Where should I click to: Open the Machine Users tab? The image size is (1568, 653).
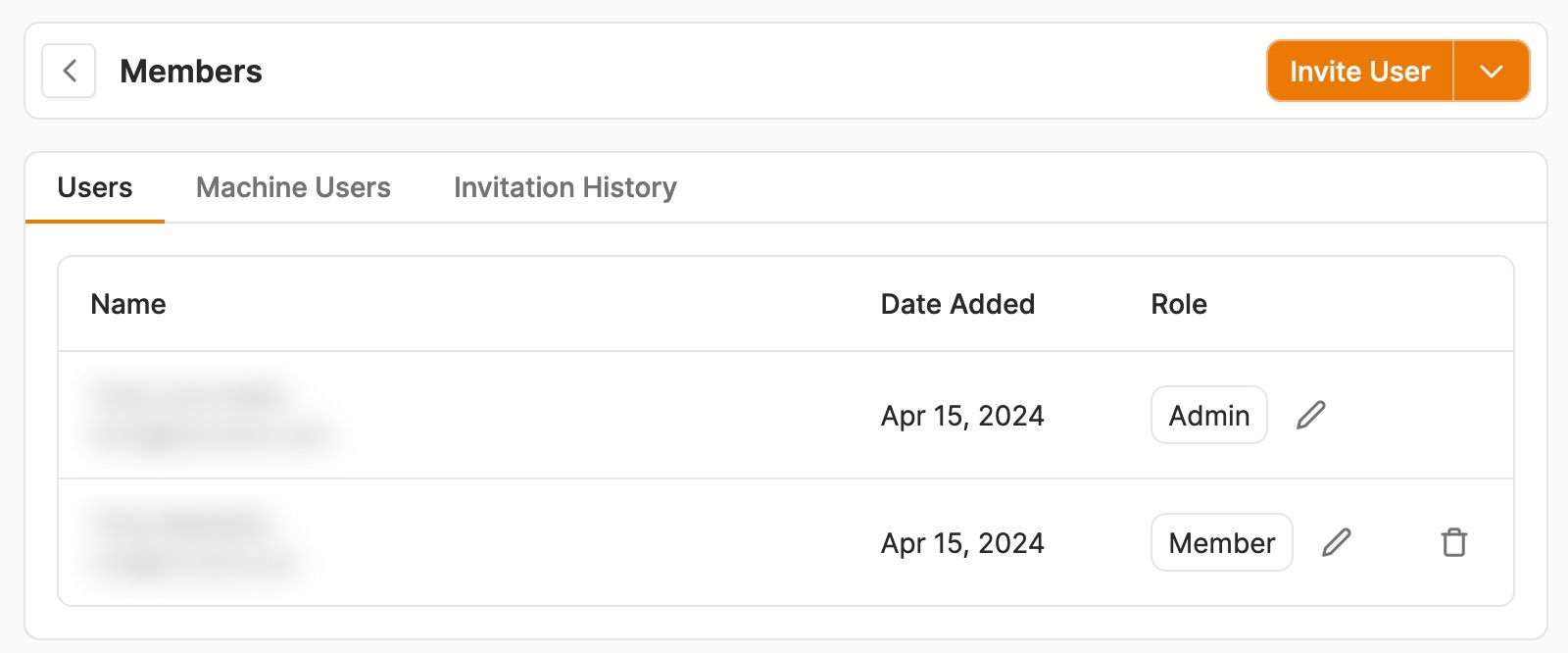[293, 187]
